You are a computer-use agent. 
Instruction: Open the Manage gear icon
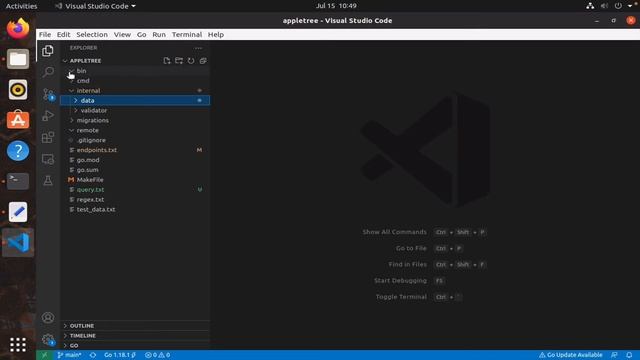(x=48, y=339)
